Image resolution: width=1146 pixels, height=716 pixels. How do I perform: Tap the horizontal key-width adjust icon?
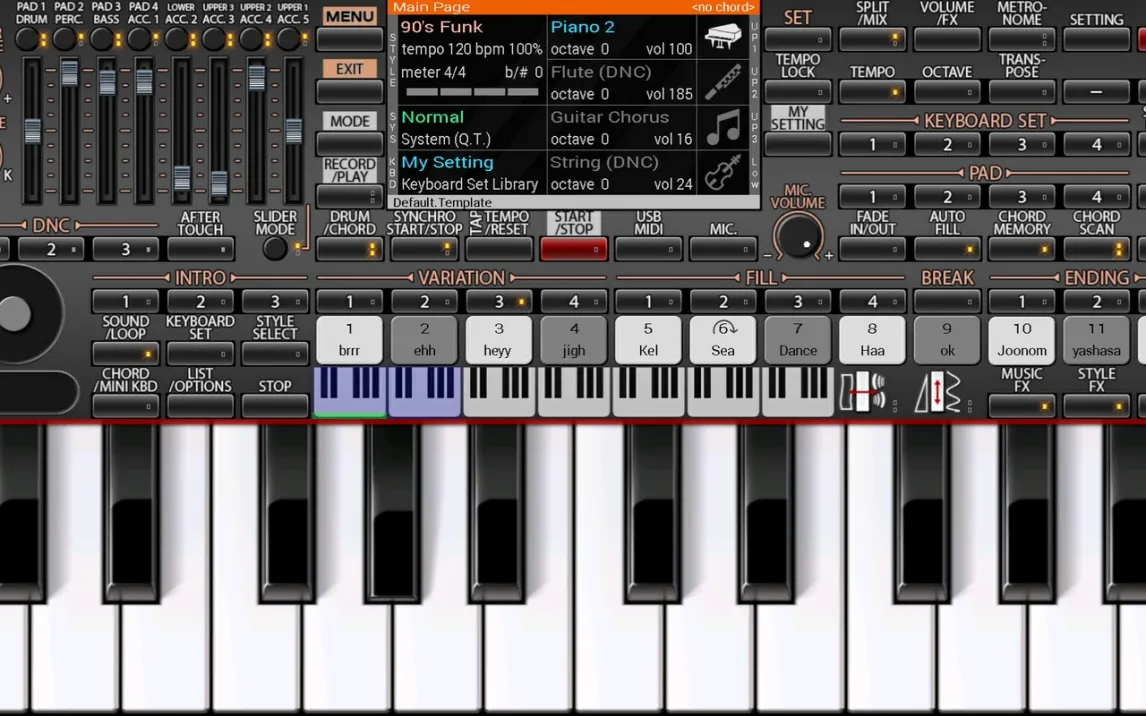(x=862, y=391)
